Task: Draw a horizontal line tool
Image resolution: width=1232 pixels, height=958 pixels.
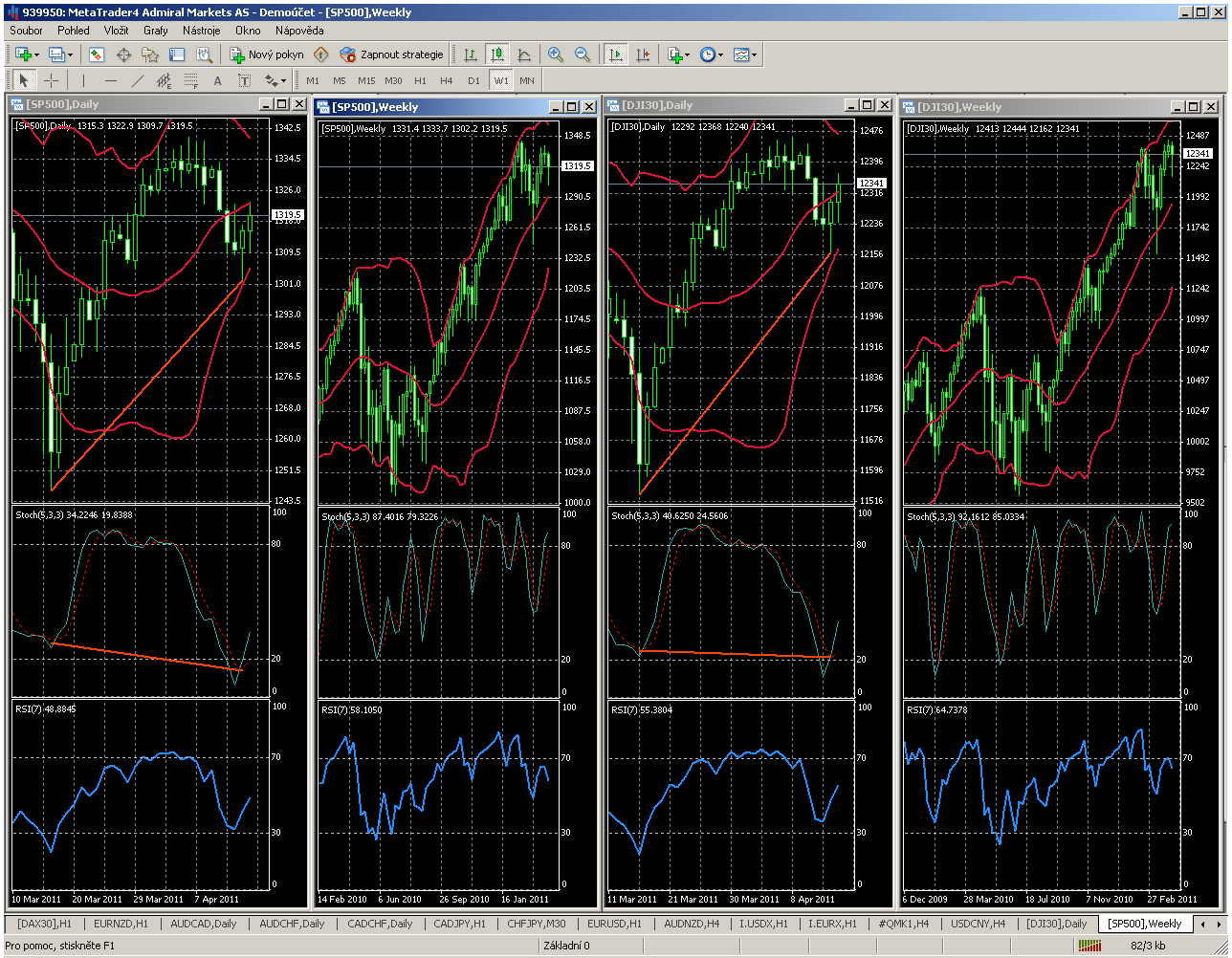Action: pos(110,80)
